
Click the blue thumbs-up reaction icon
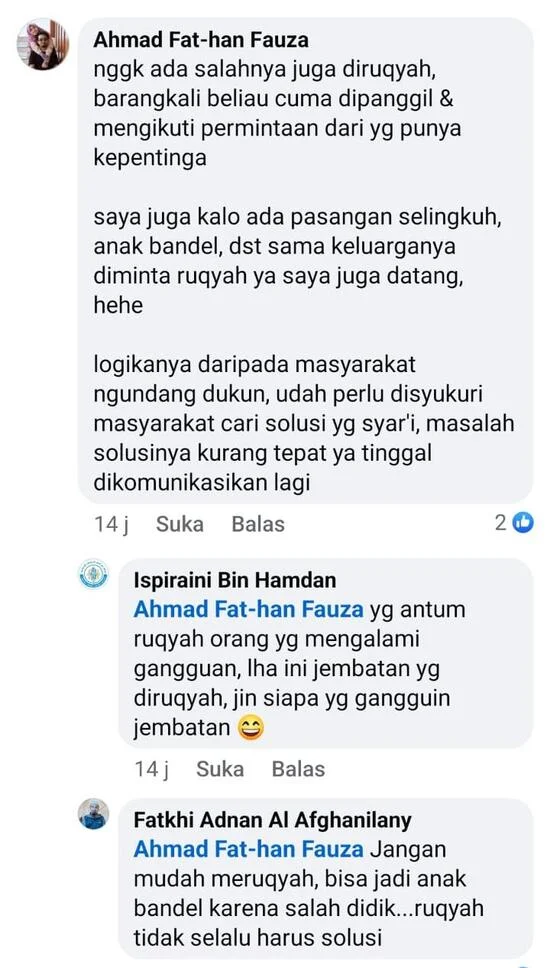click(523, 524)
